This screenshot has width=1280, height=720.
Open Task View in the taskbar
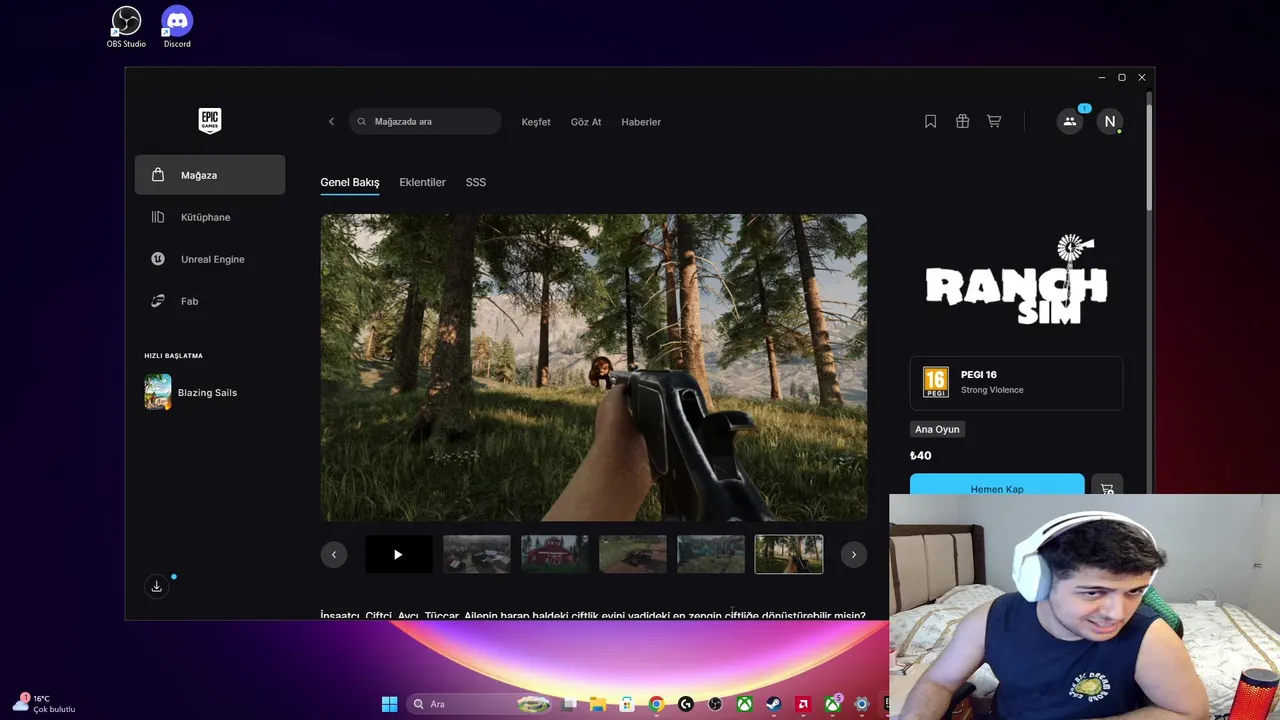click(569, 704)
